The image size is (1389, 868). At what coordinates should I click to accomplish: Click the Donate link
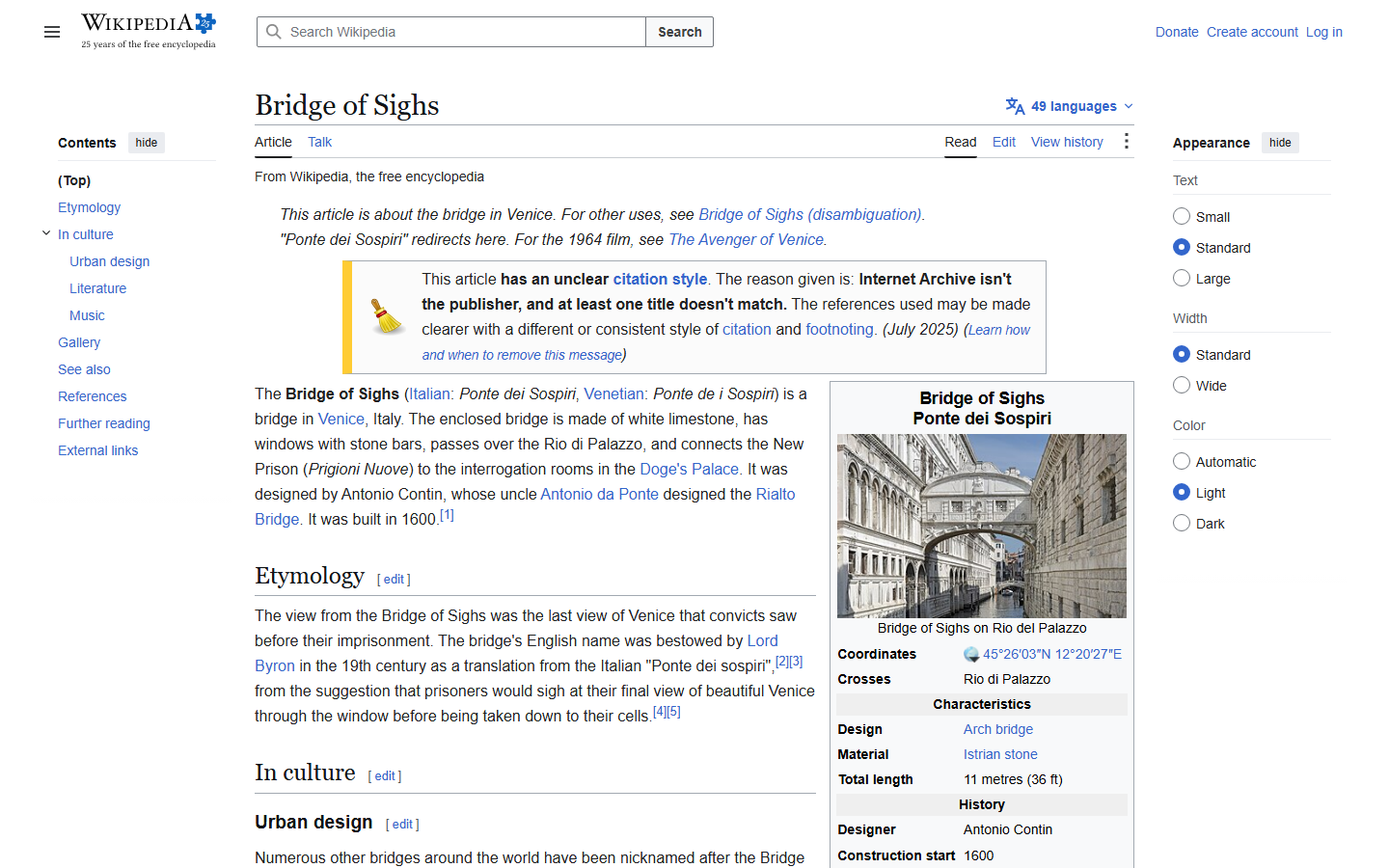(1177, 32)
